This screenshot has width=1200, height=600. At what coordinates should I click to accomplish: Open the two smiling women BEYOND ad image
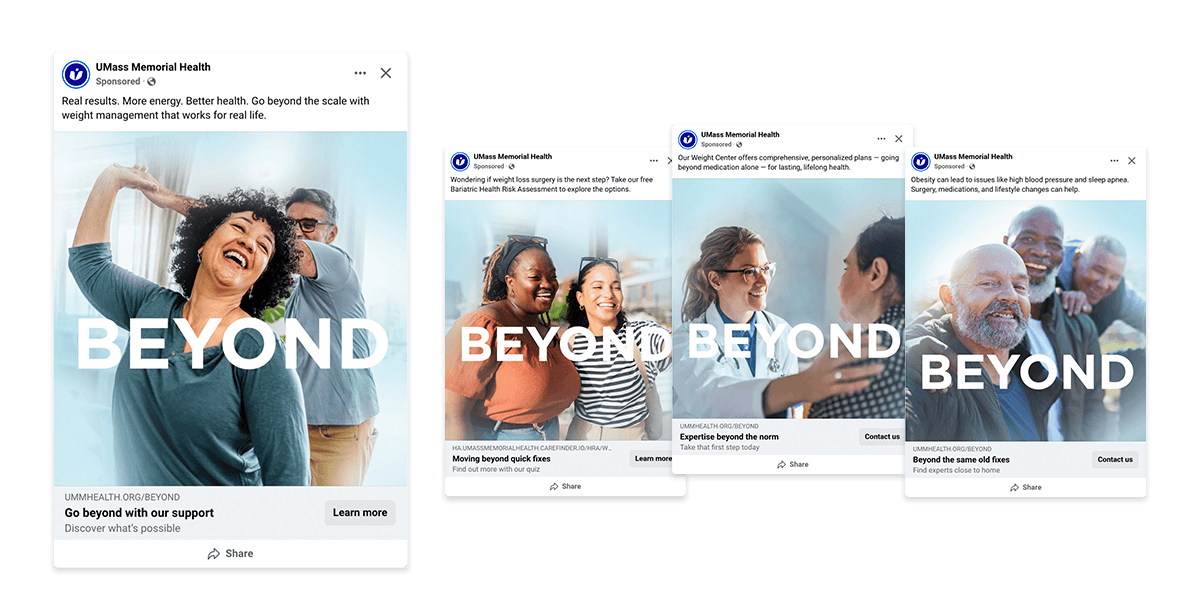(x=558, y=320)
